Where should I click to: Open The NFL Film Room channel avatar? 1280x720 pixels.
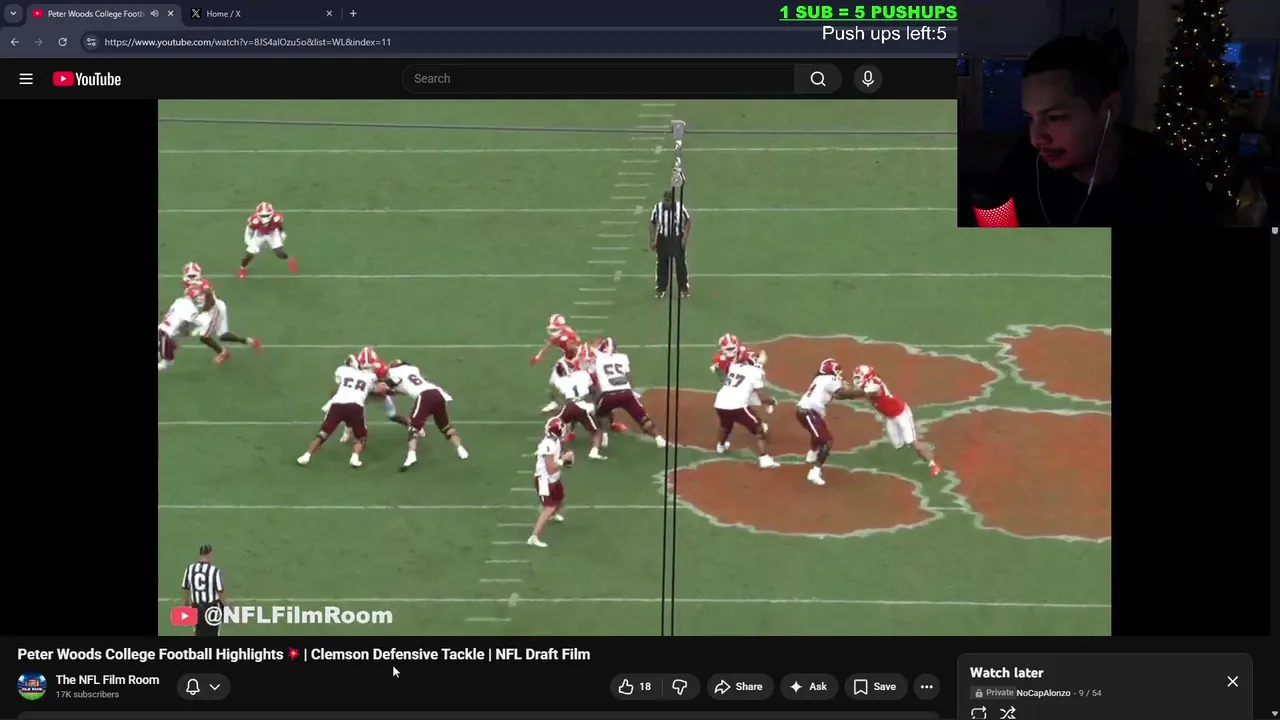click(x=32, y=686)
